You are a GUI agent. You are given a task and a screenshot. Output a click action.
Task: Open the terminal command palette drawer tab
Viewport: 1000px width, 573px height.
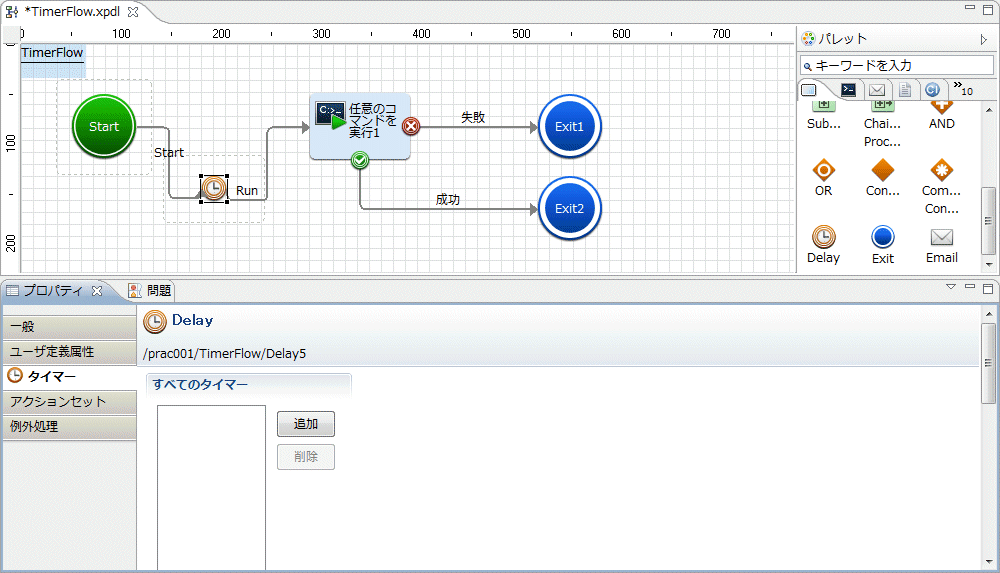tap(848, 90)
